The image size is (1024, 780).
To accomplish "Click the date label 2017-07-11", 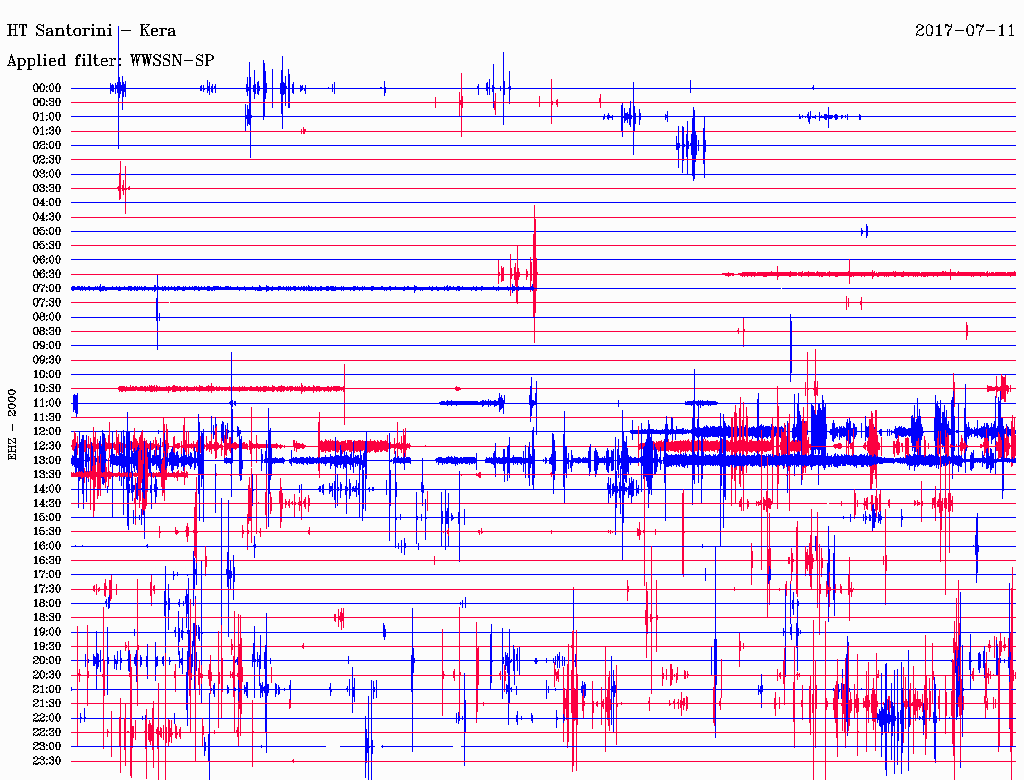I will pyautogui.click(x=965, y=31).
